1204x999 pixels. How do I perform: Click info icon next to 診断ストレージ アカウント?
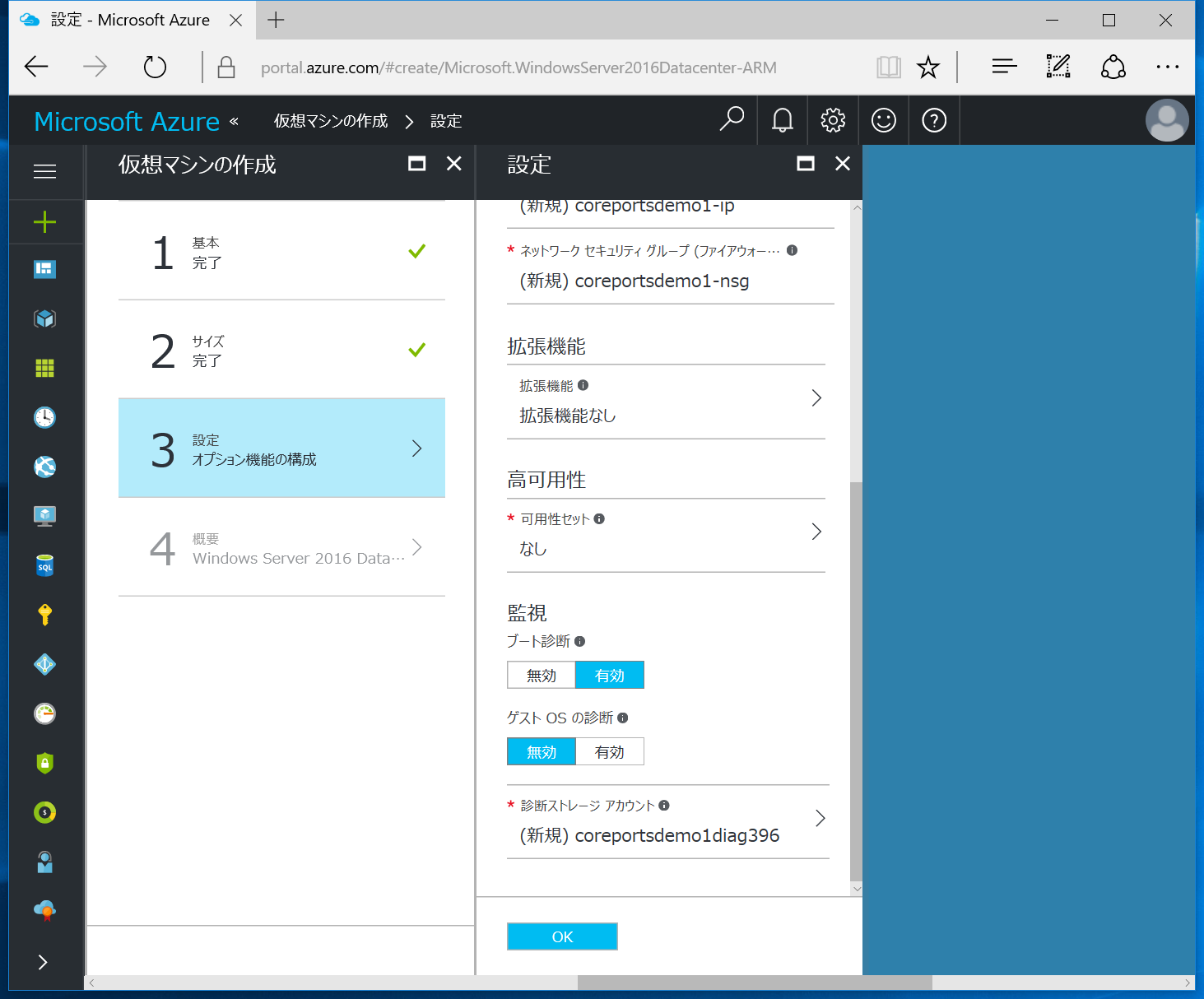pos(663,805)
